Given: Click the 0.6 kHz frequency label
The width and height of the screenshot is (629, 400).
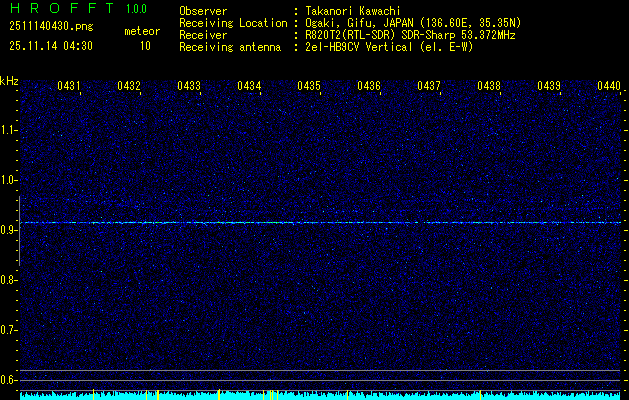Looking at the screenshot, I should click(8, 380).
